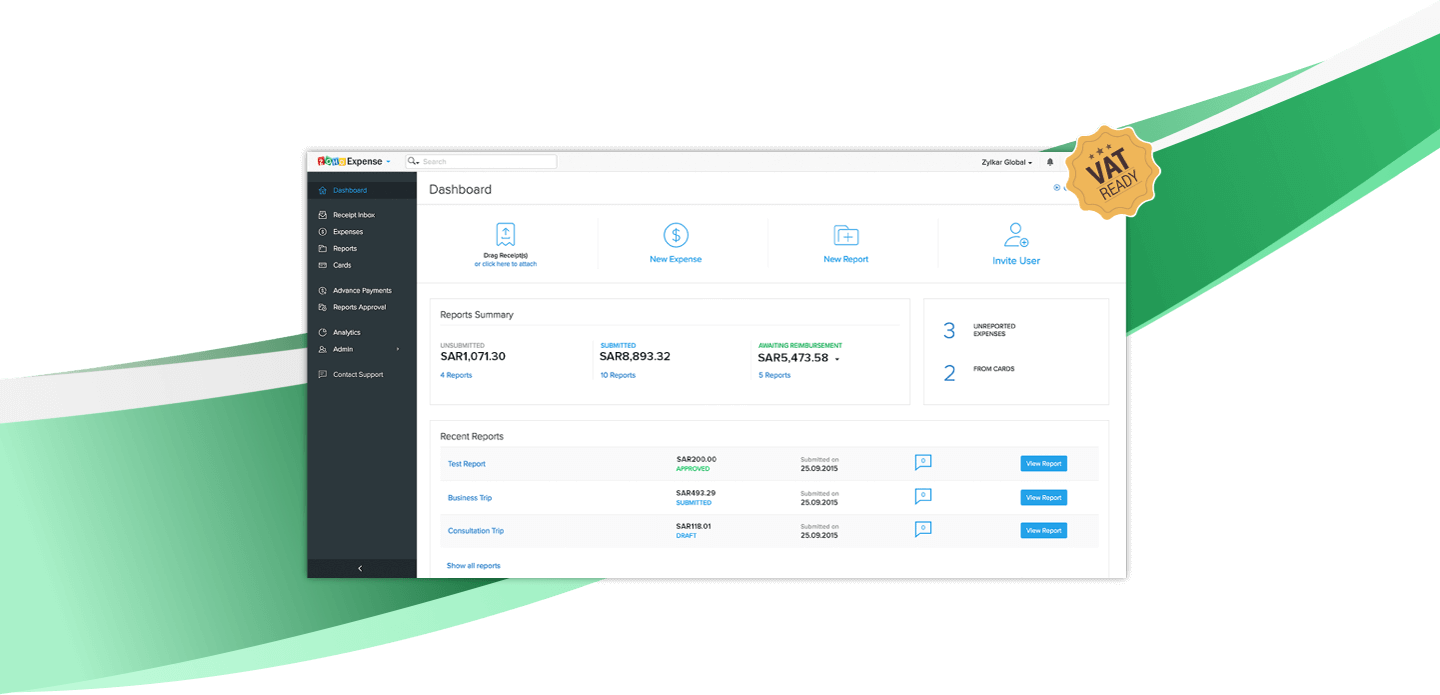The width and height of the screenshot is (1440, 695).
Task: Open the Zylkar Global organization dropdown
Action: 1007,162
